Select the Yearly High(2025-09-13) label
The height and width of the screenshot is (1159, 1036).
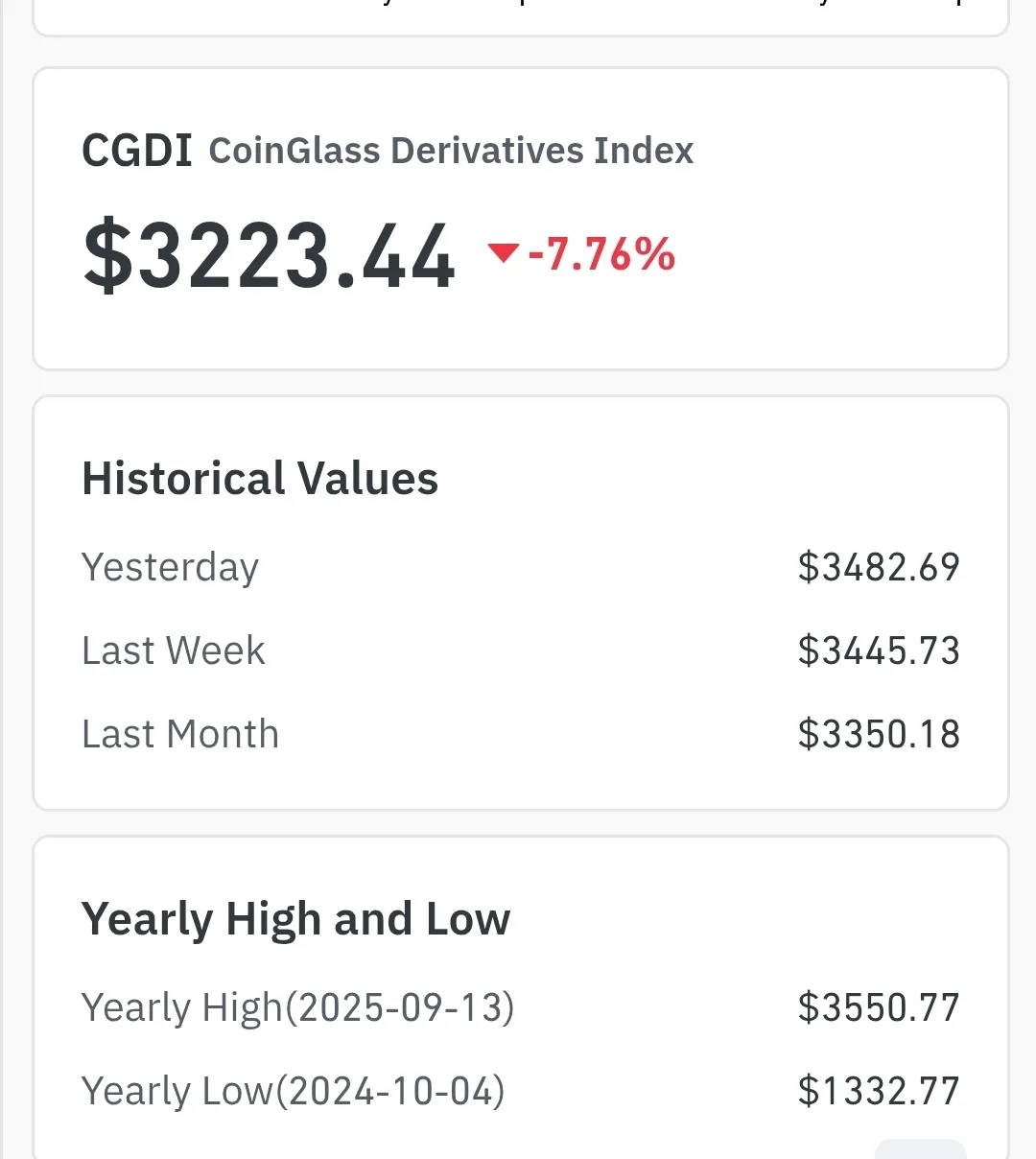[x=297, y=1007]
